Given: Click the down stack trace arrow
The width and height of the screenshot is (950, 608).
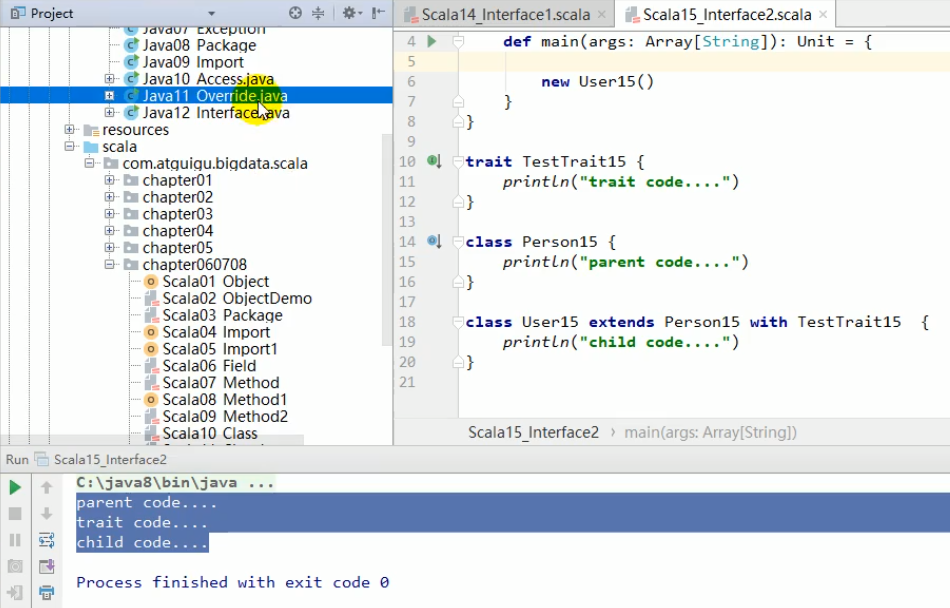Looking at the screenshot, I should tap(47, 514).
